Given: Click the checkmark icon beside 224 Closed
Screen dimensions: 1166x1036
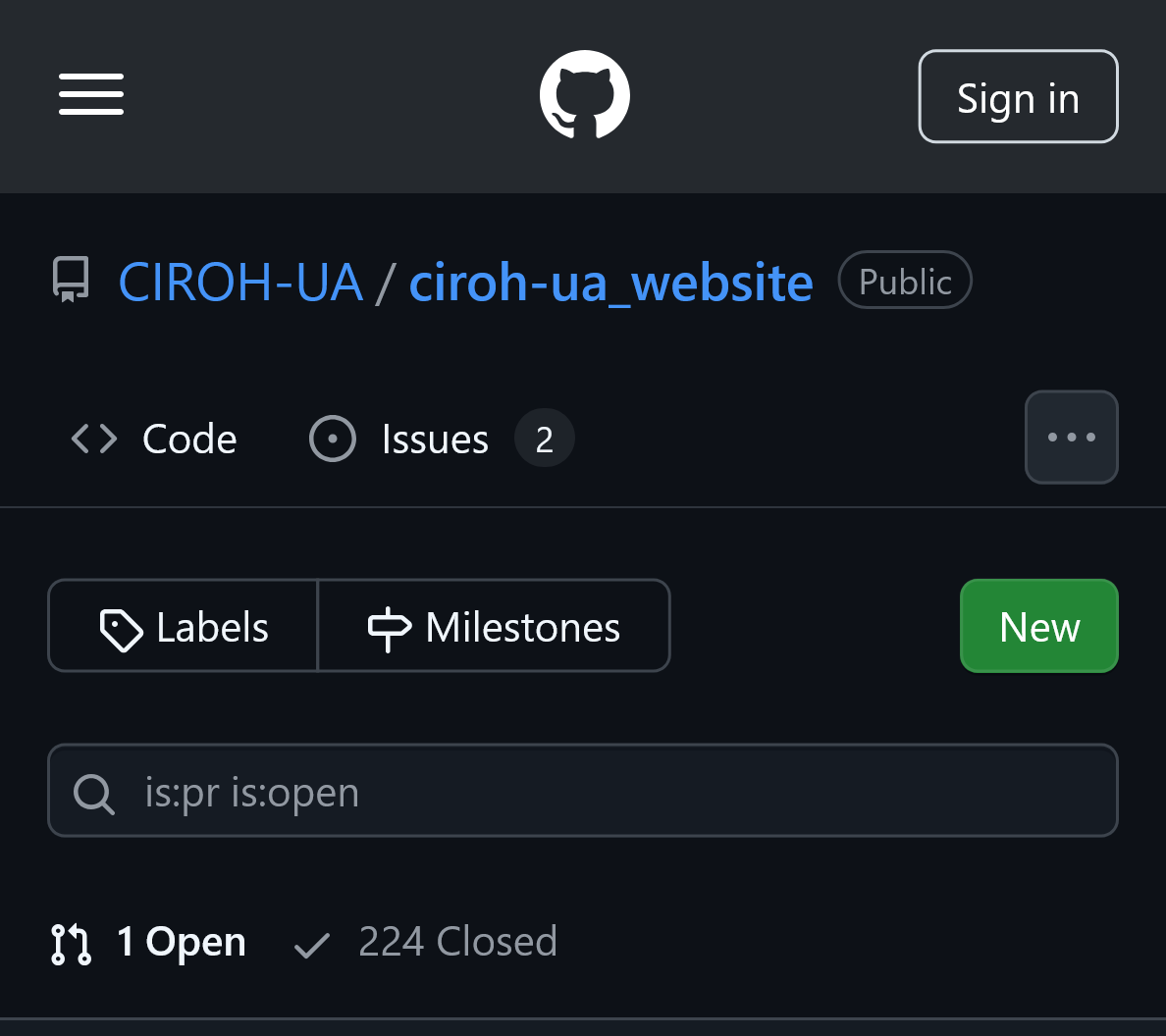Looking at the screenshot, I should (x=310, y=942).
